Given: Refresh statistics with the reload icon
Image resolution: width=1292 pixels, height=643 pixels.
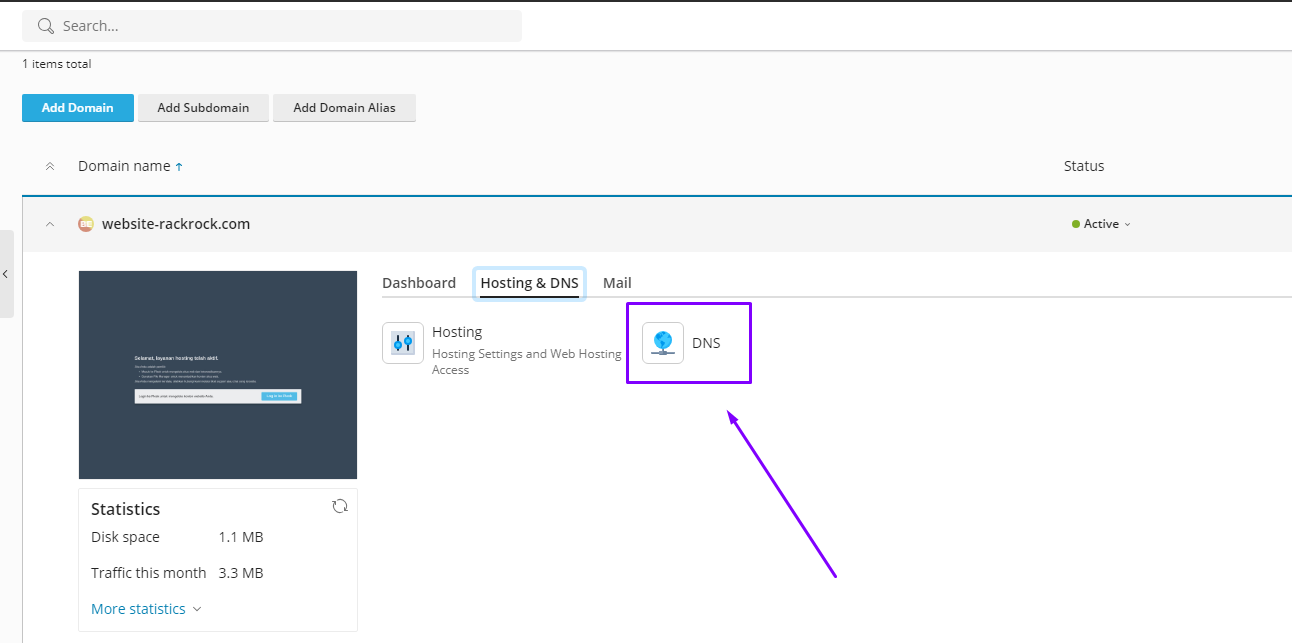Looking at the screenshot, I should coord(340,506).
